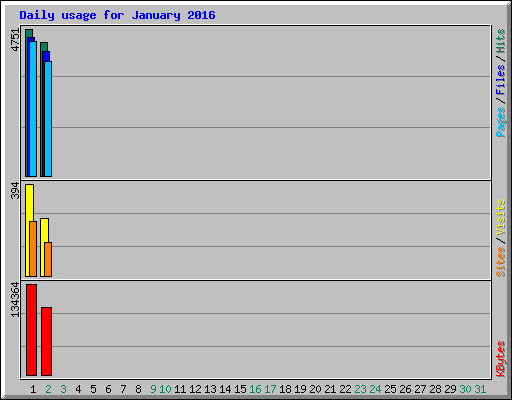
Task: Click day label '6' on x-axis
Action: click(x=108, y=389)
